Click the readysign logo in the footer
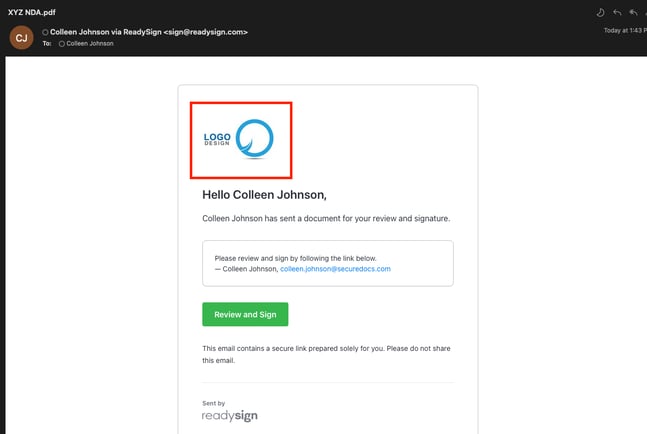The height and width of the screenshot is (434, 647). (x=229, y=415)
